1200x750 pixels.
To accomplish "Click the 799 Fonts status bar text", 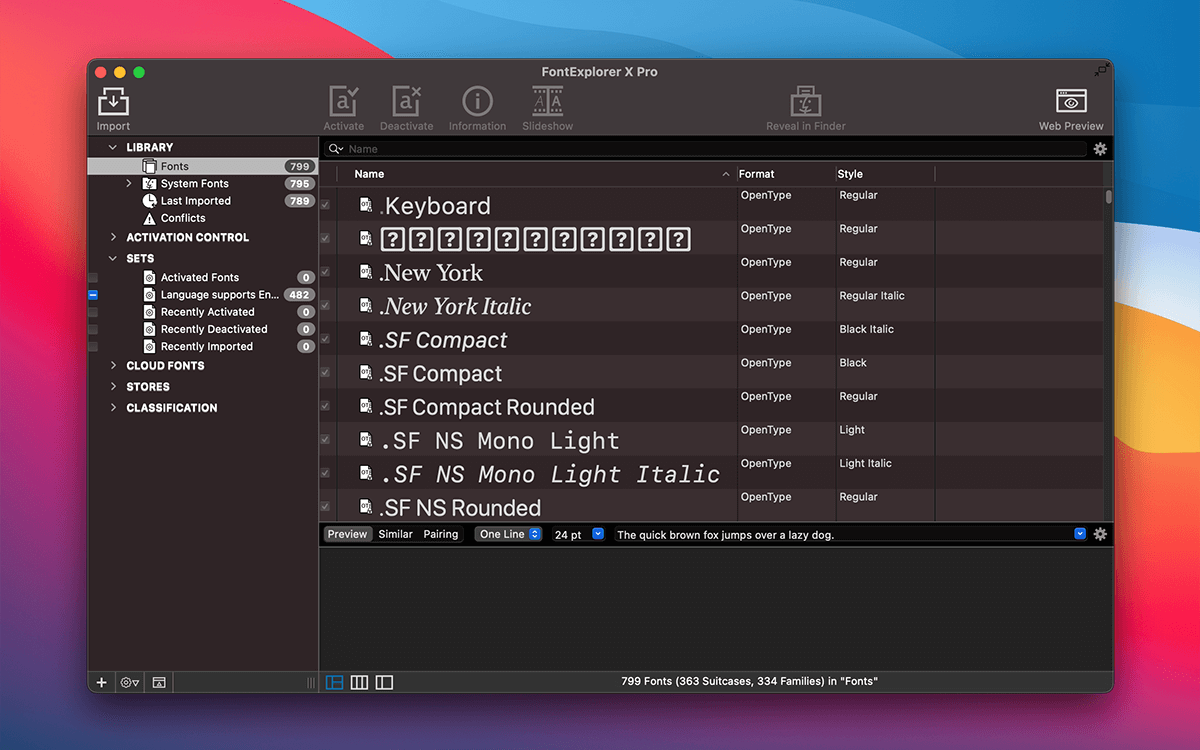I will click(750, 681).
